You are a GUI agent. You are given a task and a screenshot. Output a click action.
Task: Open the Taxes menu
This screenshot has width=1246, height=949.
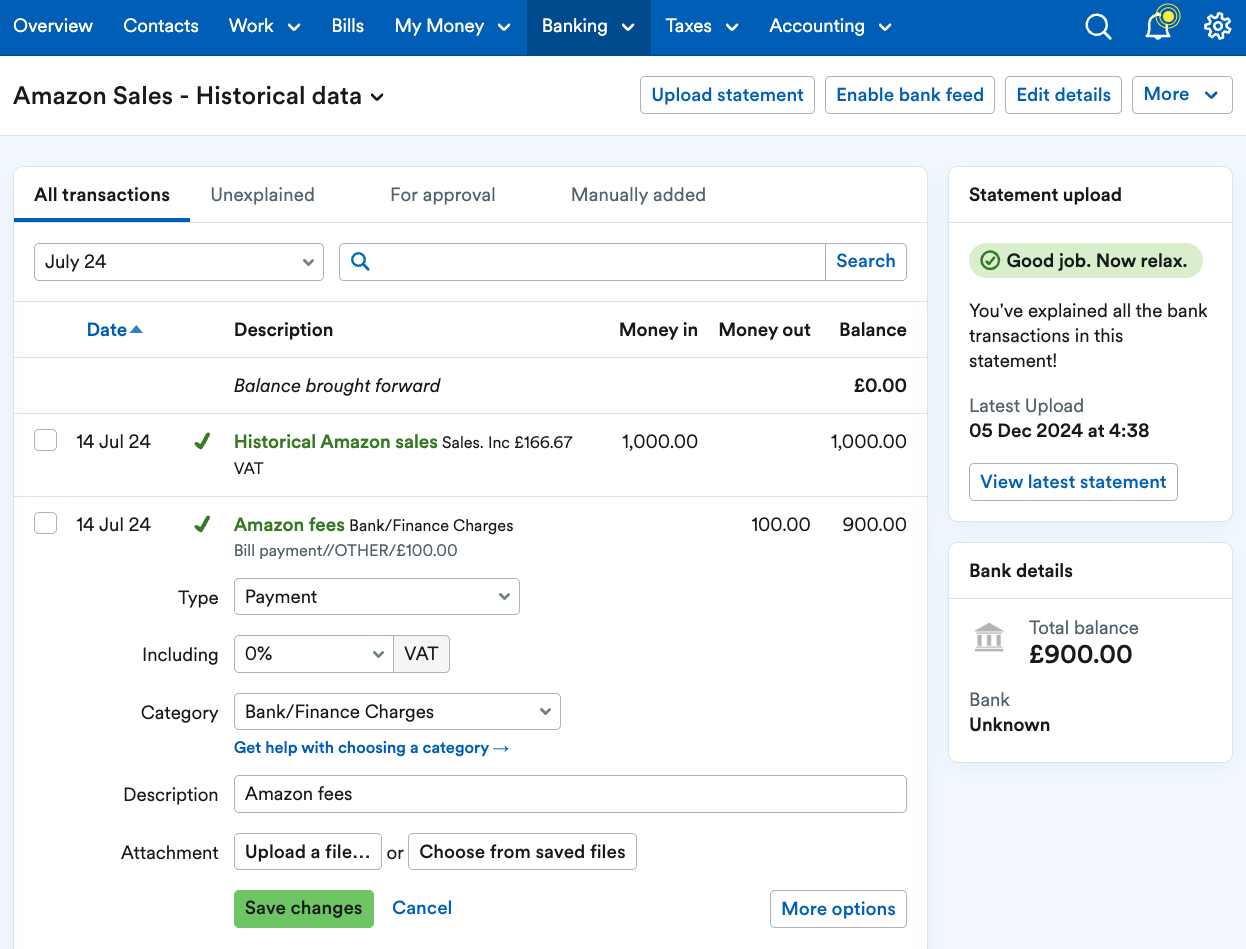tap(702, 27)
